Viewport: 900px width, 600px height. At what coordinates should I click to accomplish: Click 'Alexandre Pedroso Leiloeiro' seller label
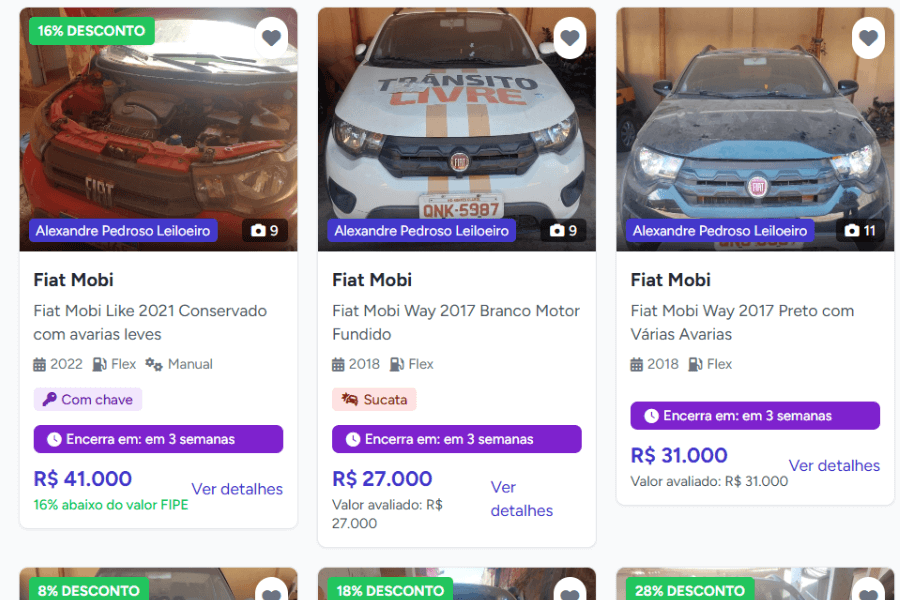click(x=123, y=230)
